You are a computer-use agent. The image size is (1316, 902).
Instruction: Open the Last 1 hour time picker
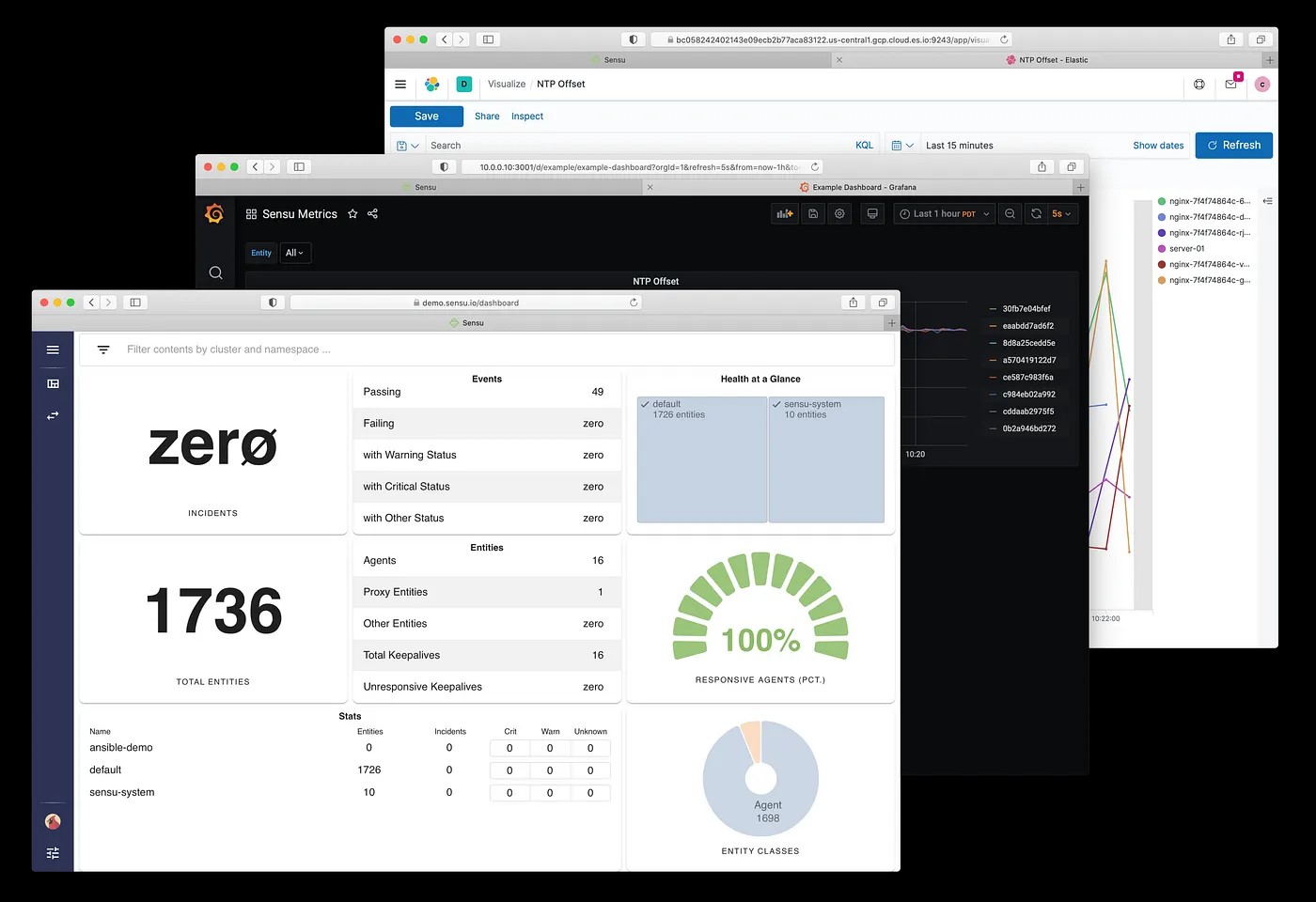coord(944,214)
